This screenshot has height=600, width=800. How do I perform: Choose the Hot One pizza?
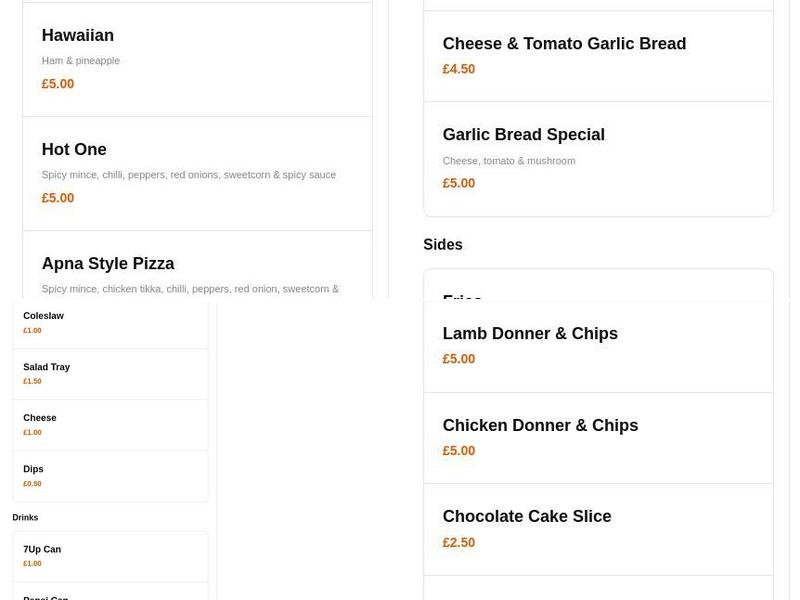(73, 149)
